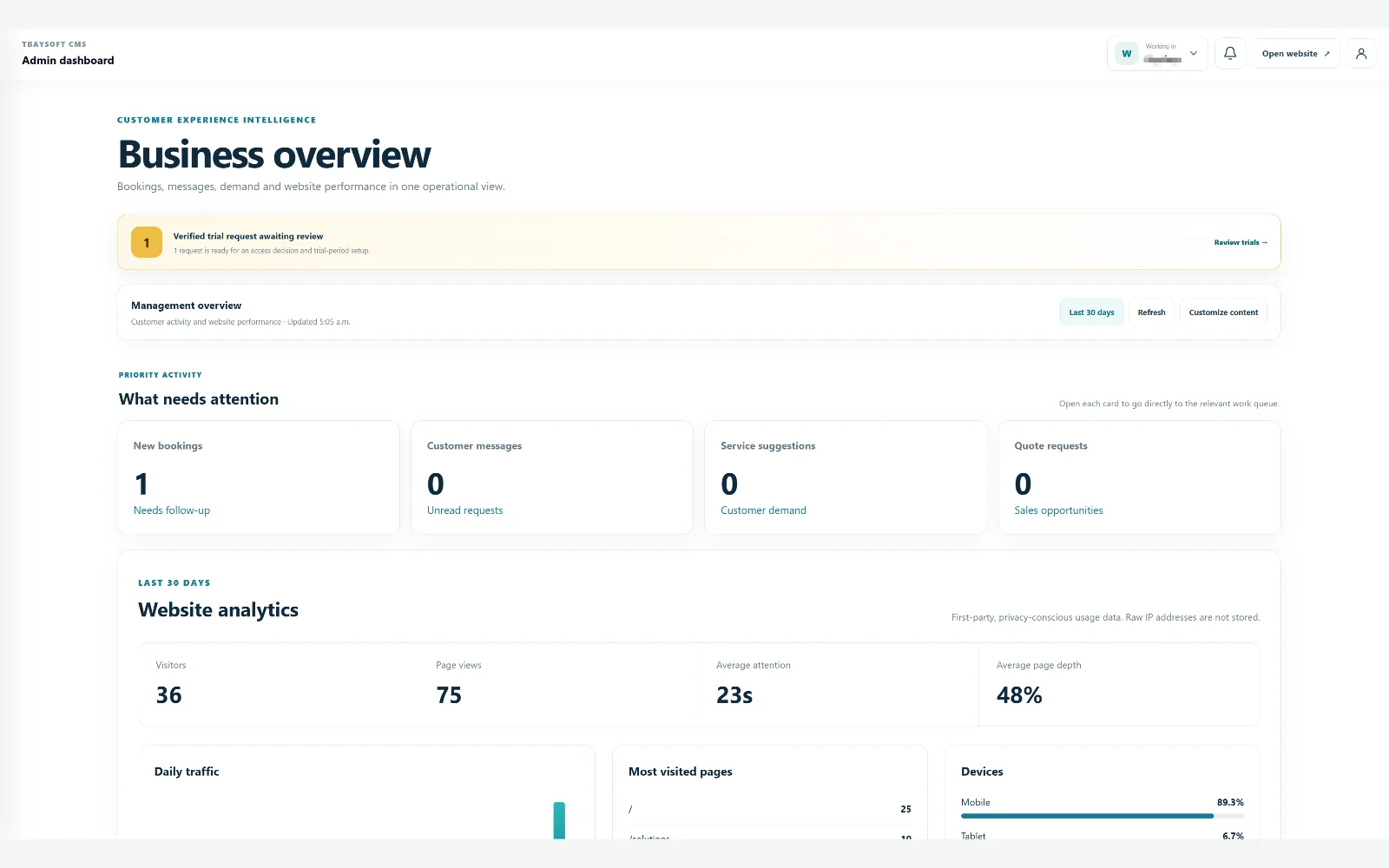
Task: Click the Review trials link
Action: pos(1241,243)
